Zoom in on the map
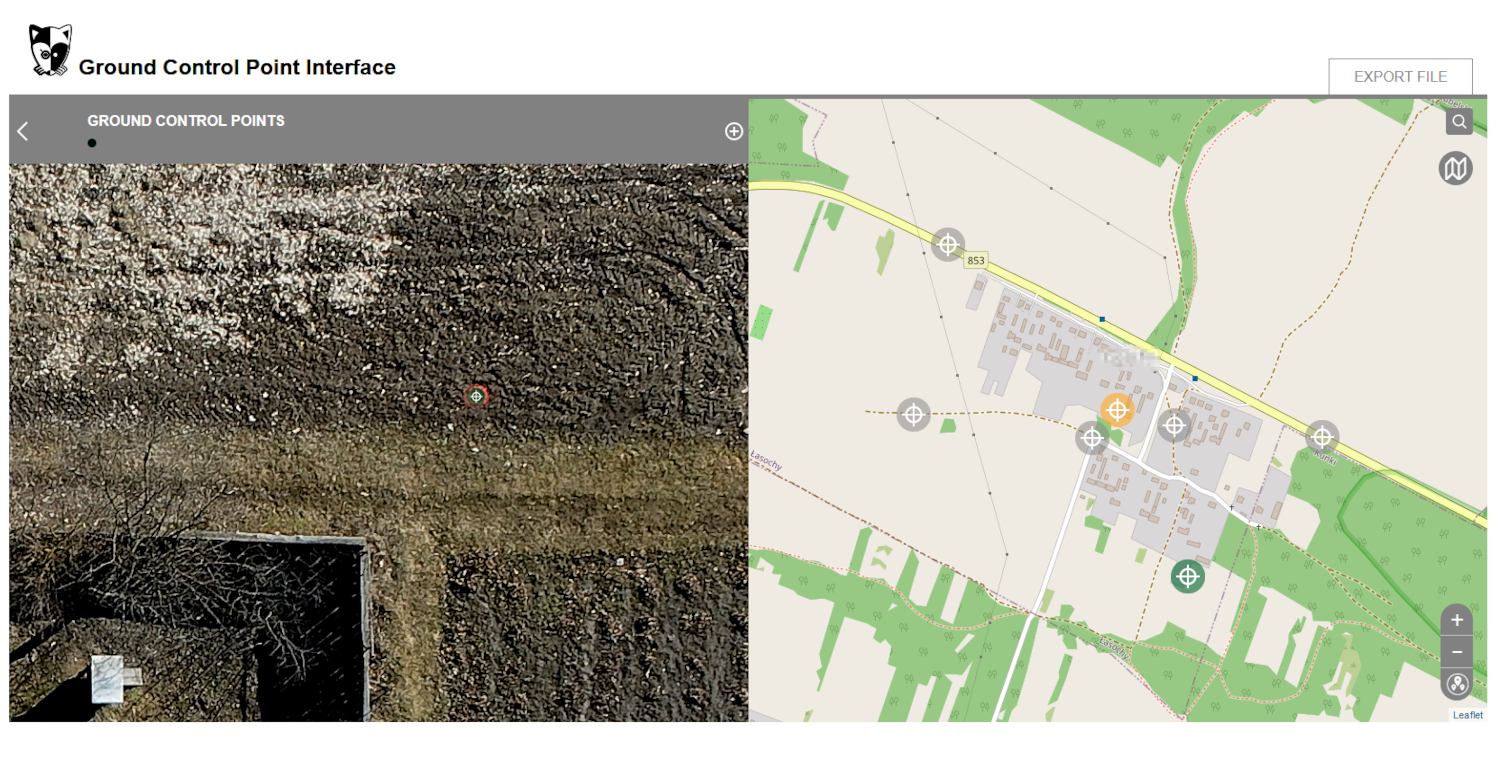 (1457, 620)
